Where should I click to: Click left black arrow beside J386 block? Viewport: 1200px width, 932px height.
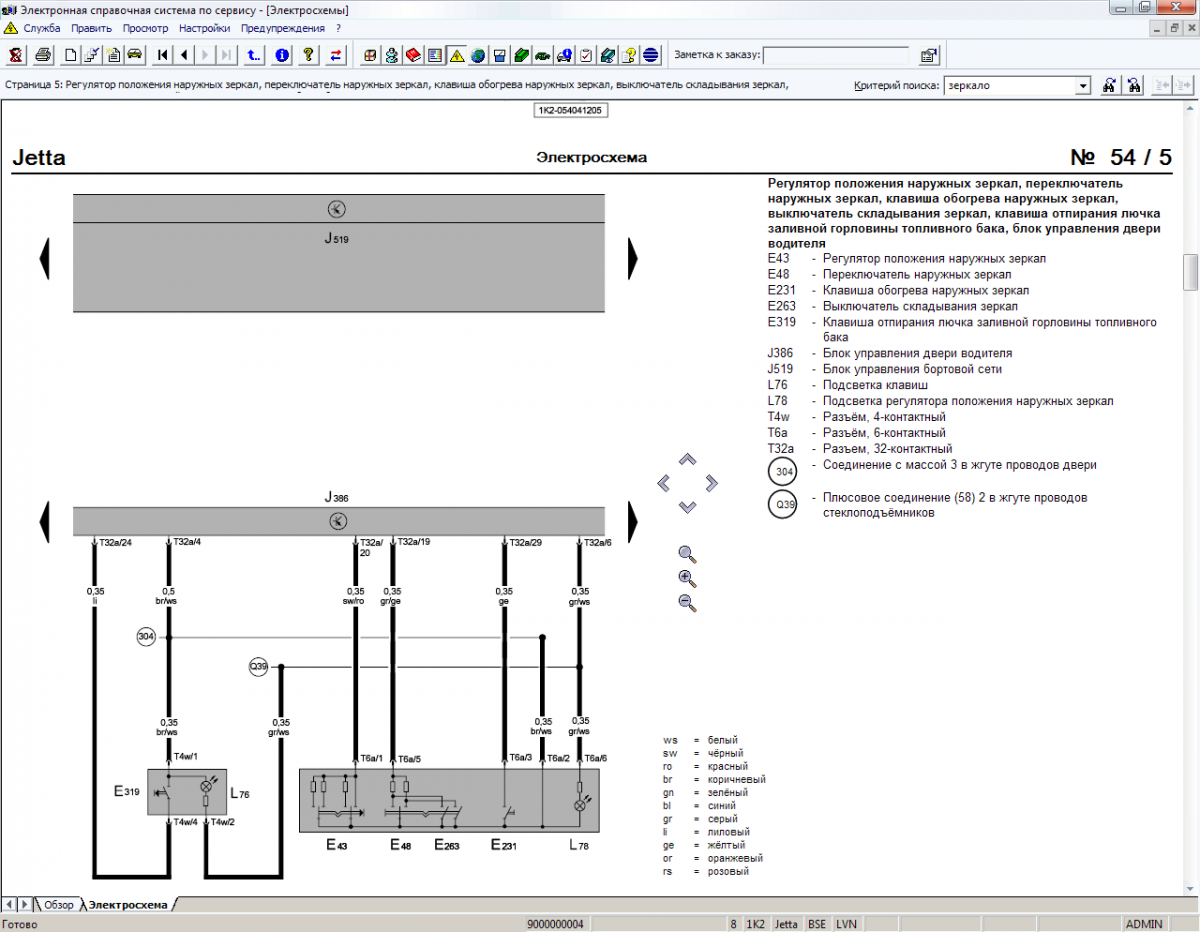click(x=44, y=522)
